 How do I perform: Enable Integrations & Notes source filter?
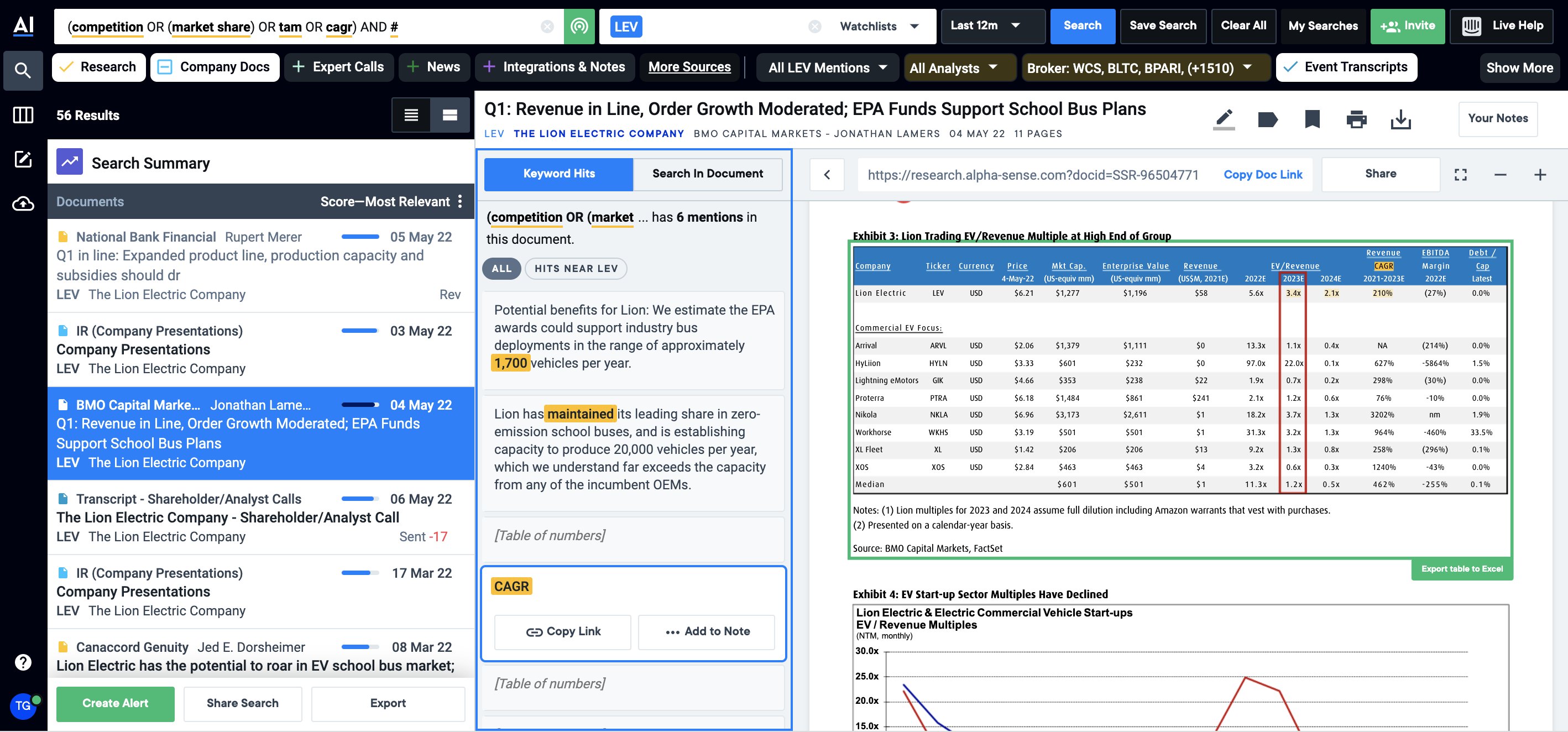tap(555, 67)
